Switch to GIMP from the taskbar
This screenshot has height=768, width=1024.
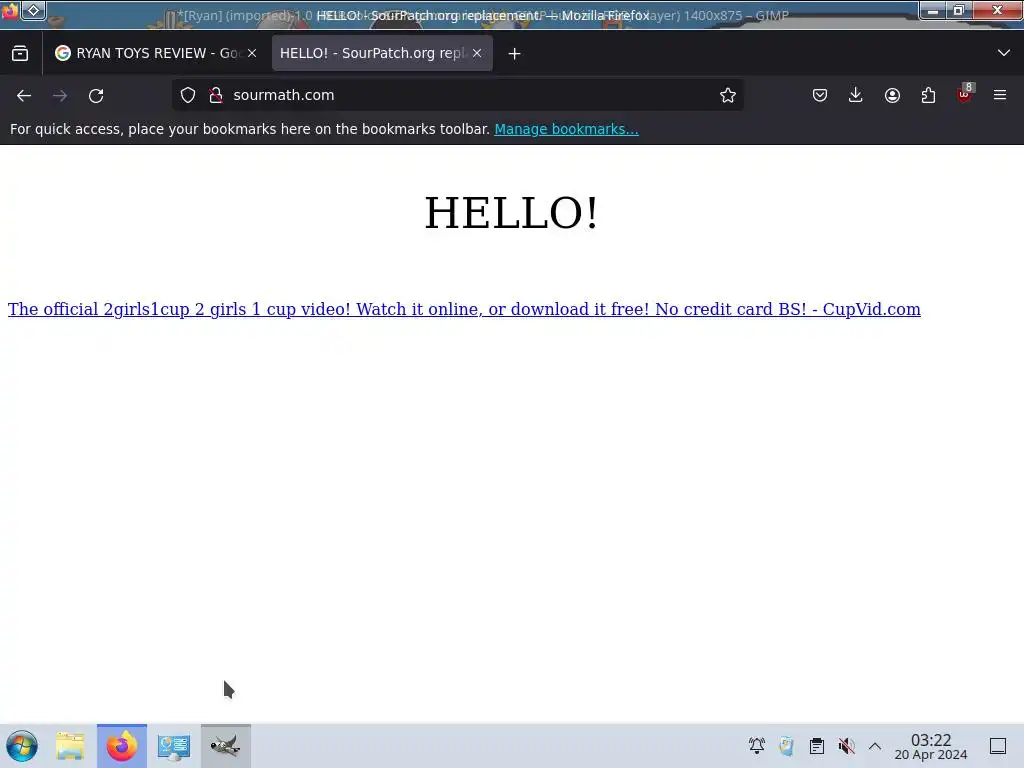coord(226,746)
